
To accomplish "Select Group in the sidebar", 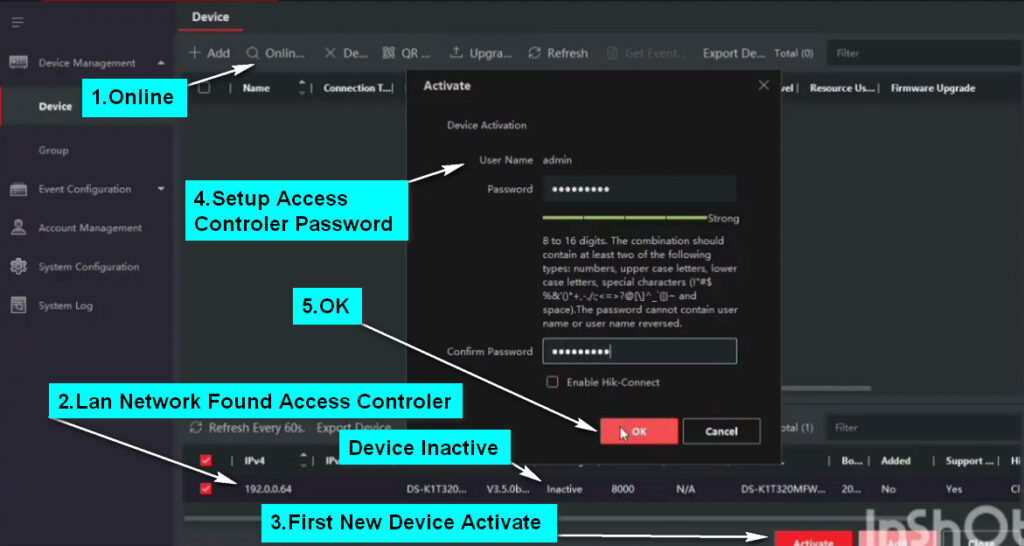I will click(54, 150).
